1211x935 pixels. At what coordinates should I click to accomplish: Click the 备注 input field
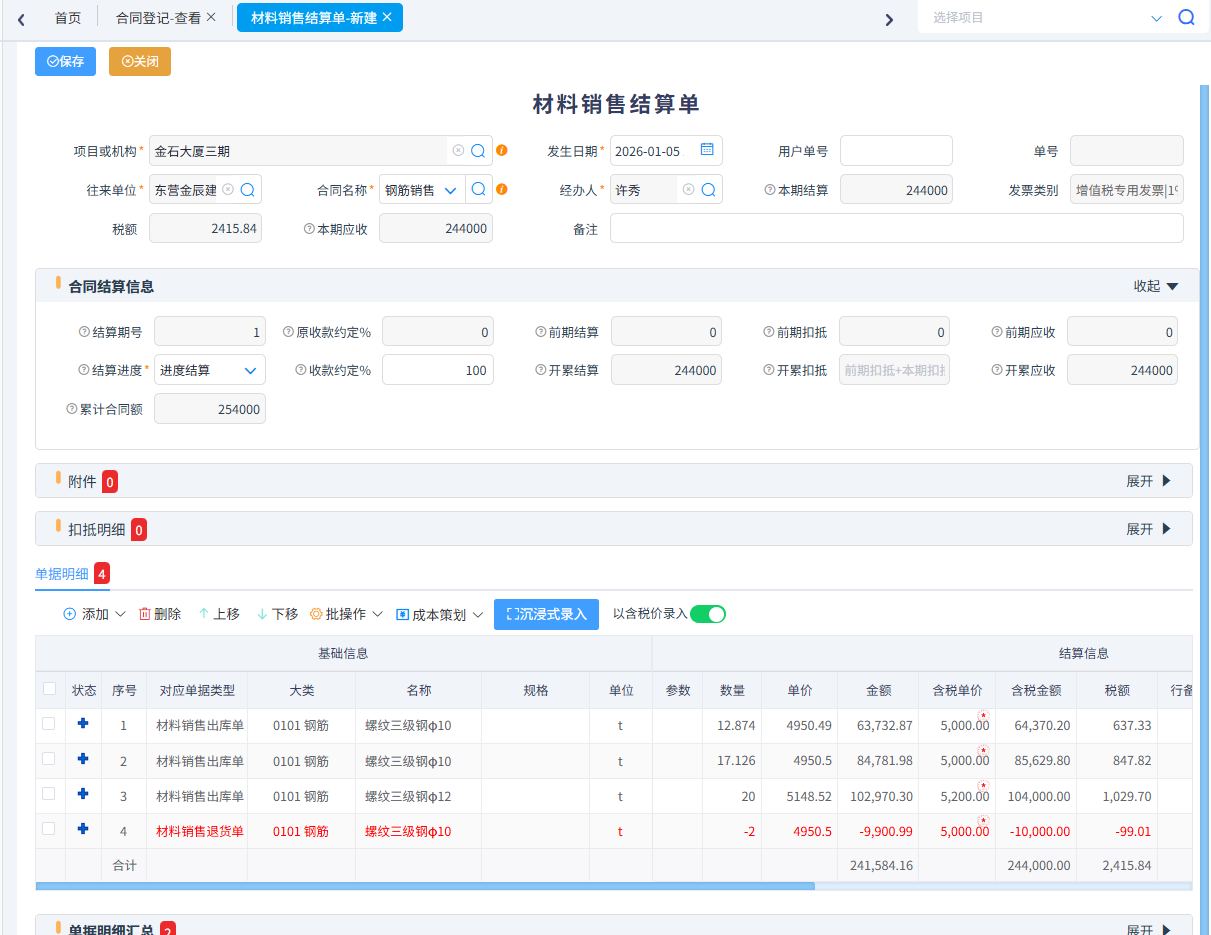pyautogui.click(x=896, y=229)
